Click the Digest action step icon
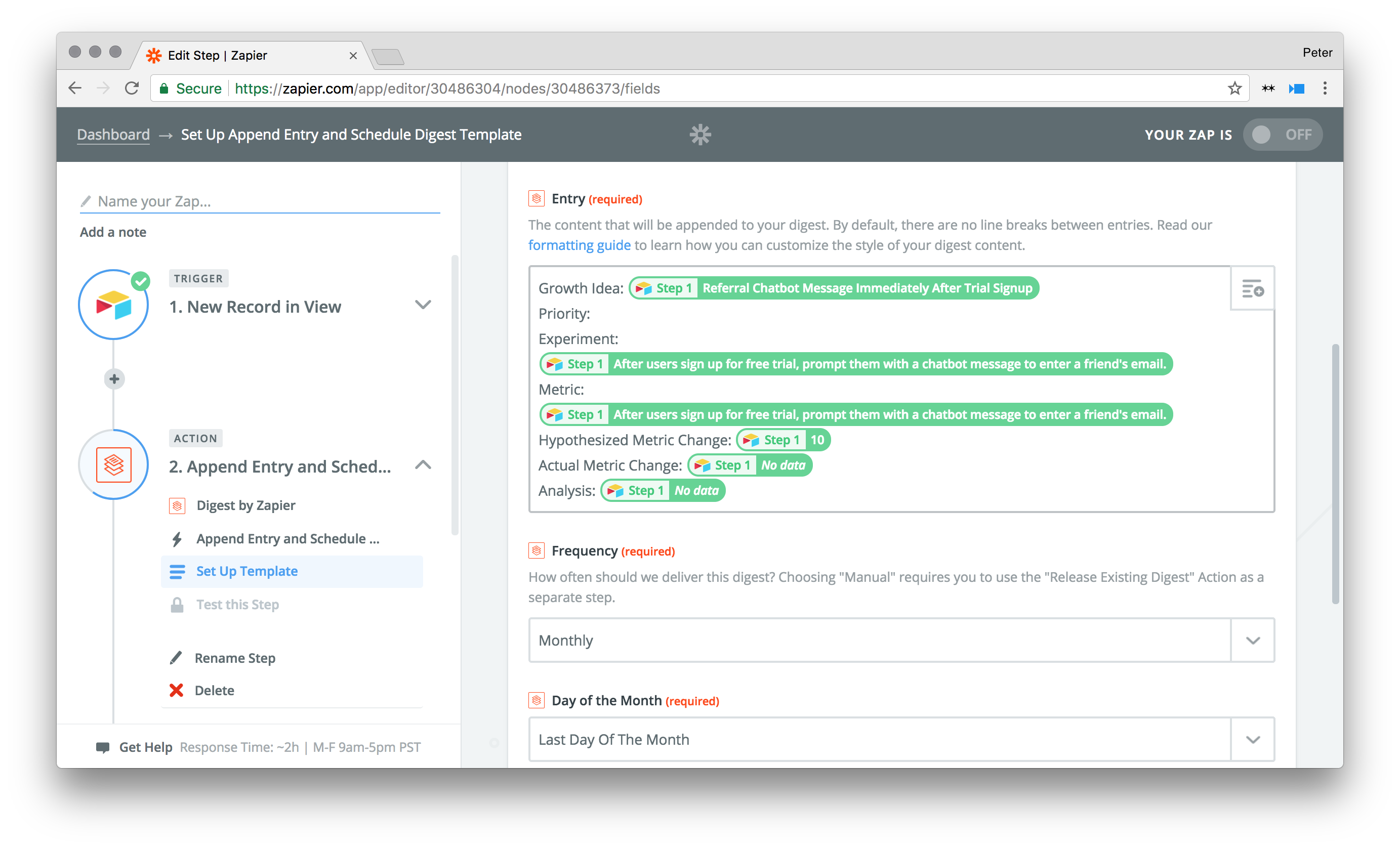This screenshot has width=1400, height=849. [x=114, y=464]
